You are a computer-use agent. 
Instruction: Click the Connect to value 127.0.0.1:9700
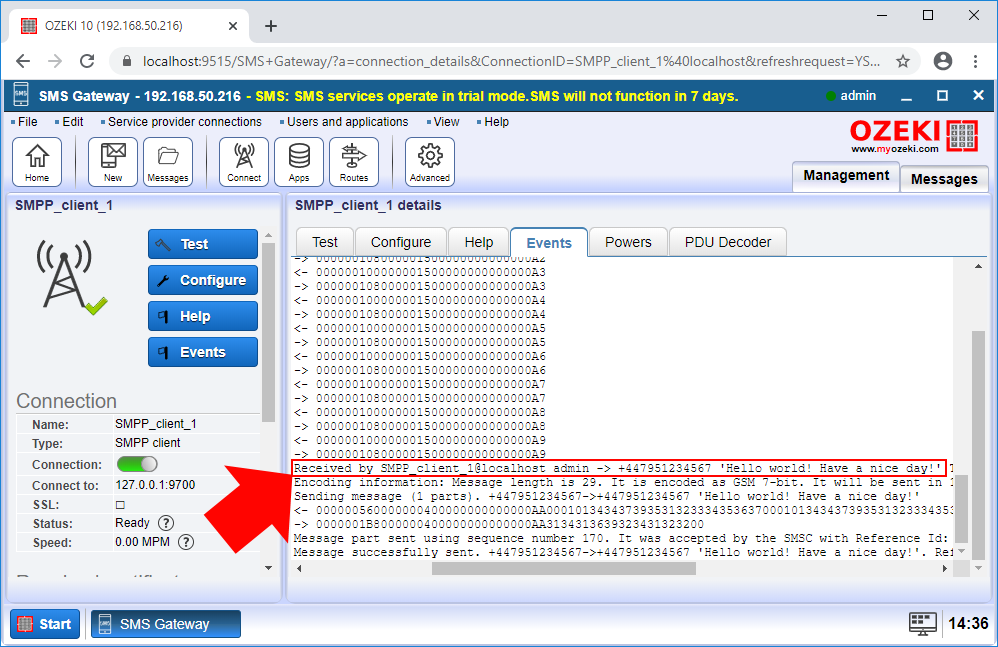pyautogui.click(x=155, y=485)
